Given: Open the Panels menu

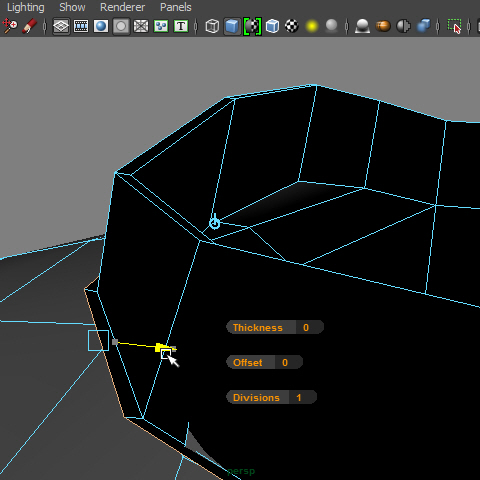Looking at the screenshot, I should tap(176, 7).
